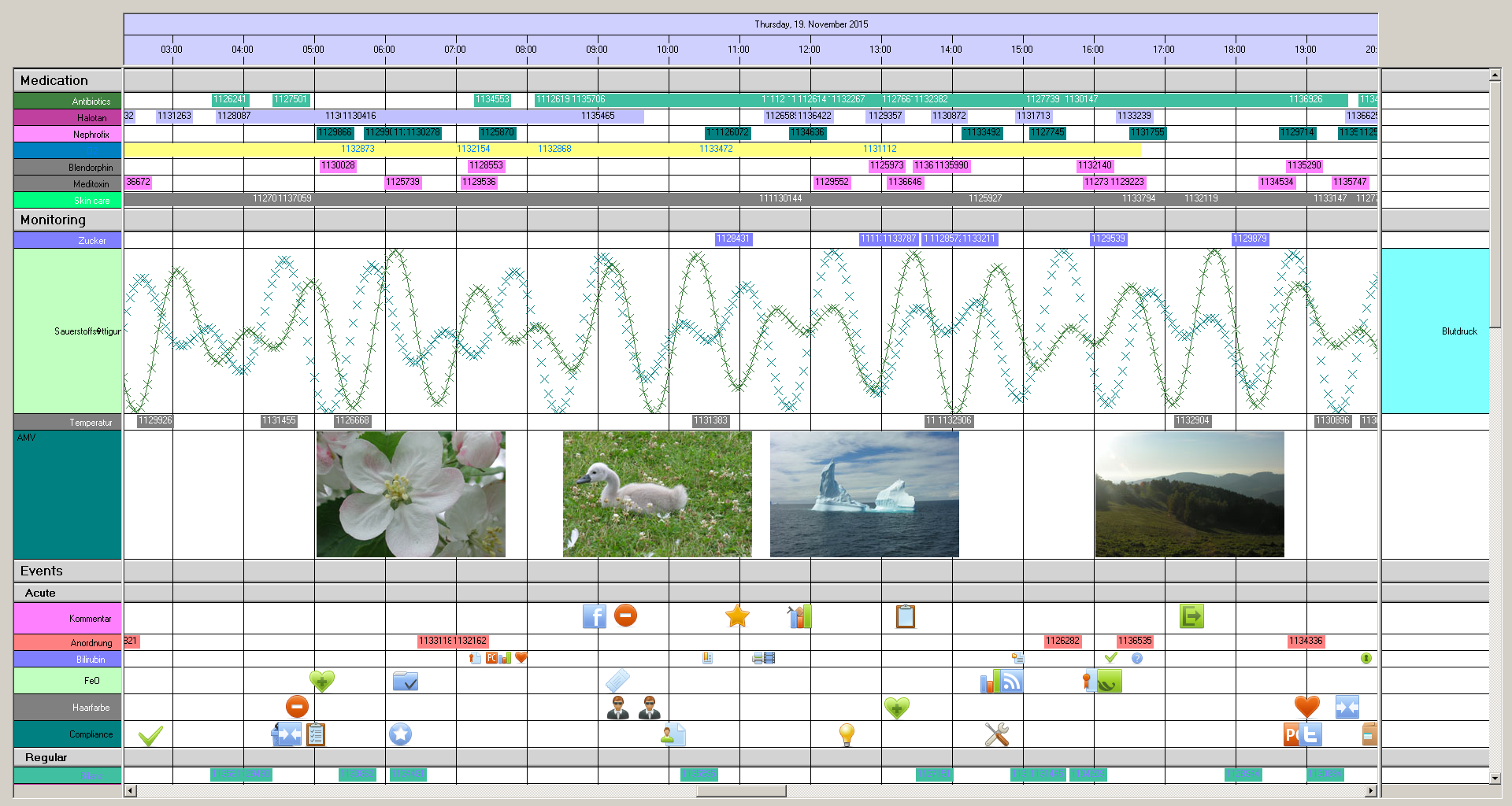
Task: Click the Twitter icon in Compliance row
Action: 1310,734
